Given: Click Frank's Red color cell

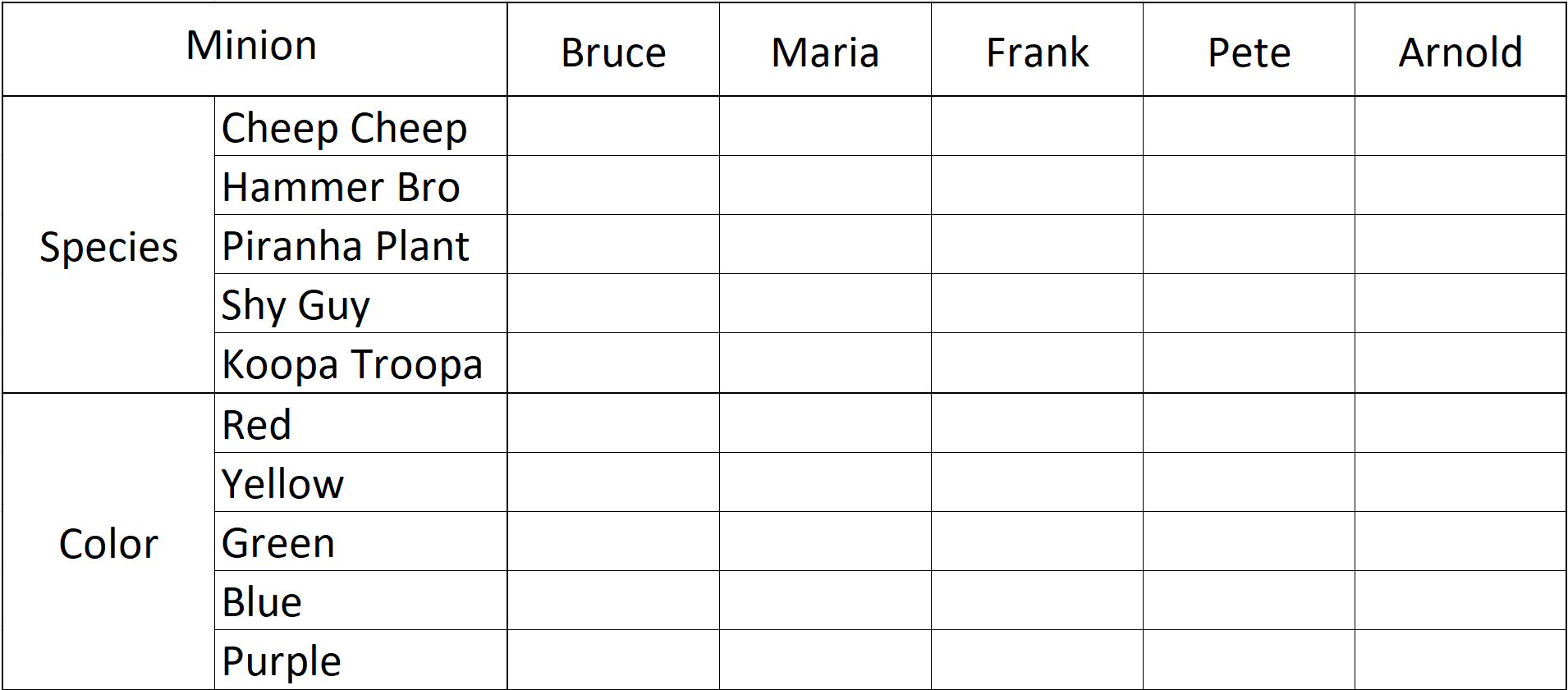Looking at the screenshot, I should tap(1037, 423).
